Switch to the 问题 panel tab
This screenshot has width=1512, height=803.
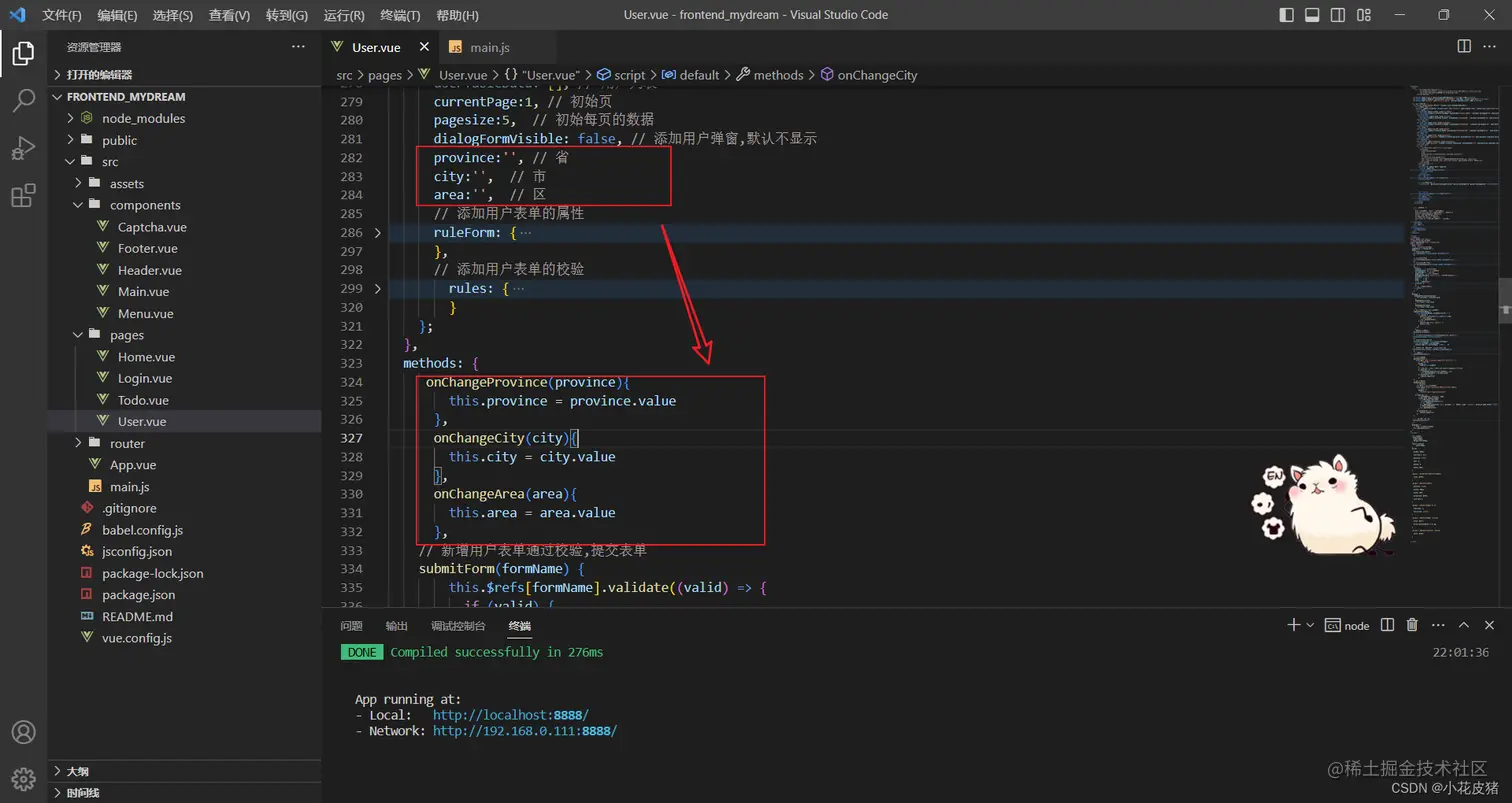[351, 626]
